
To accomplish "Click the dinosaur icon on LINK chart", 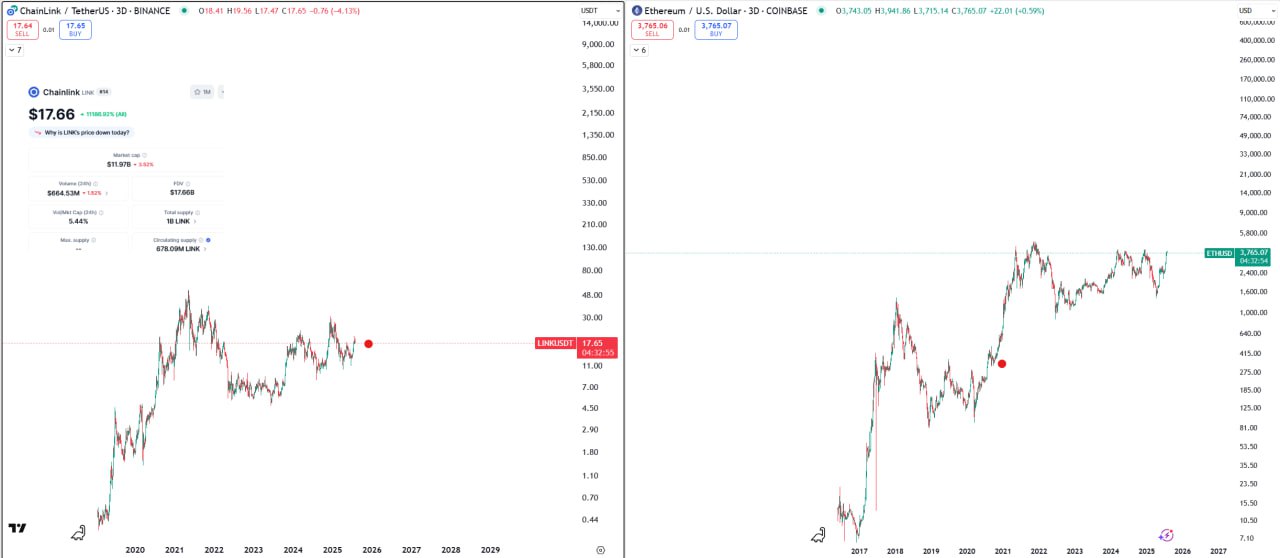I will pos(79,534).
